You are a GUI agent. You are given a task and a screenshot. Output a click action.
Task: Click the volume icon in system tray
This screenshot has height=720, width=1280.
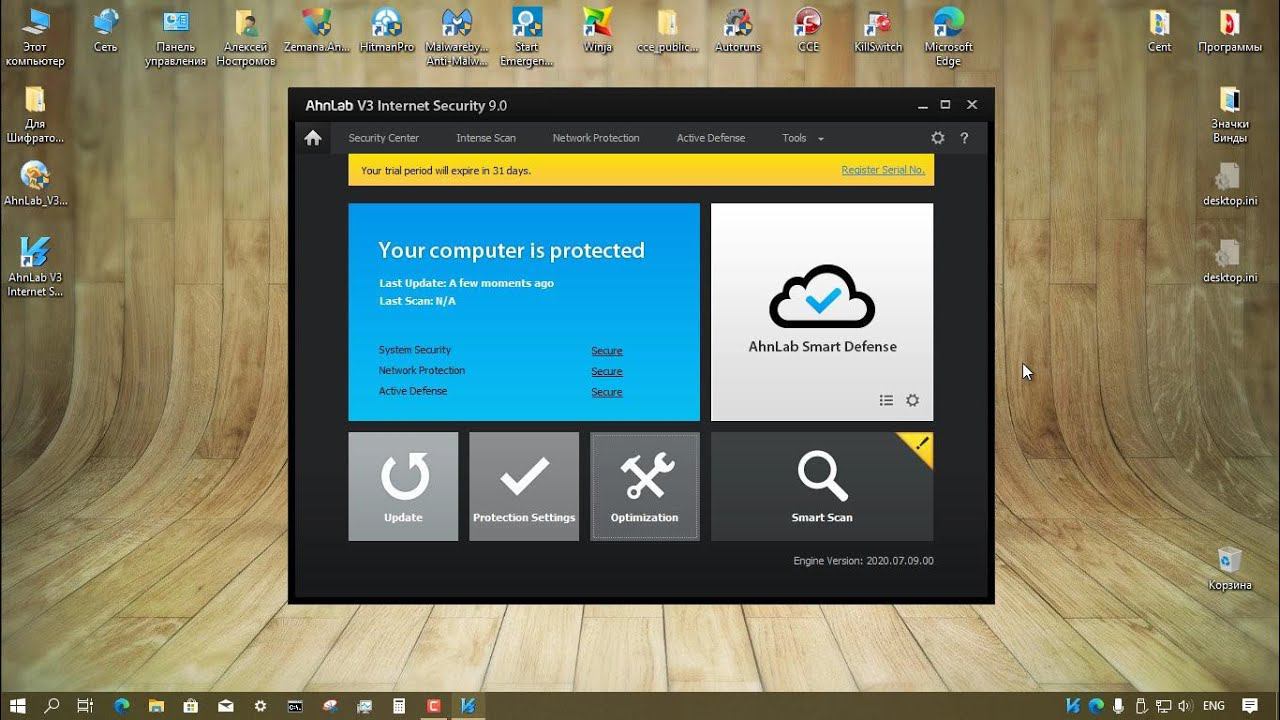click(x=1185, y=705)
